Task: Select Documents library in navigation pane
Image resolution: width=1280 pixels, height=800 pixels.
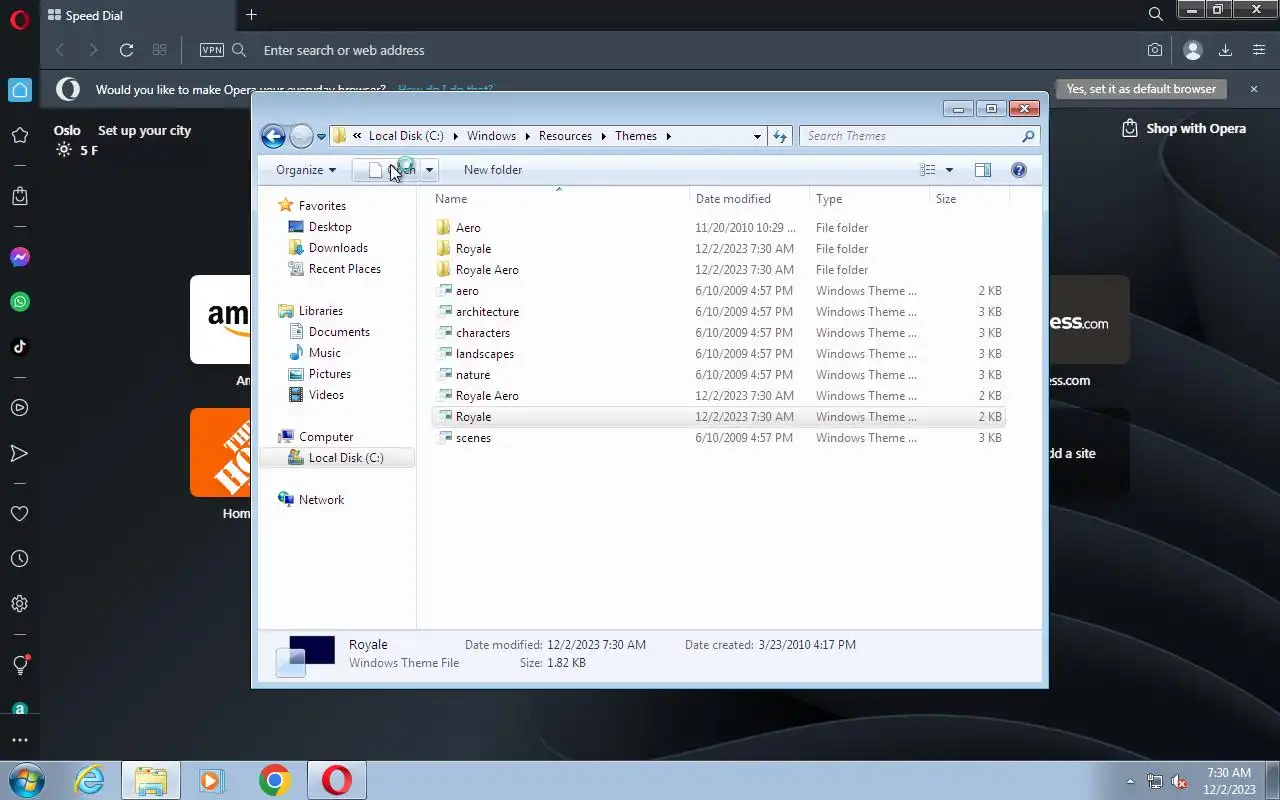Action: (x=339, y=332)
